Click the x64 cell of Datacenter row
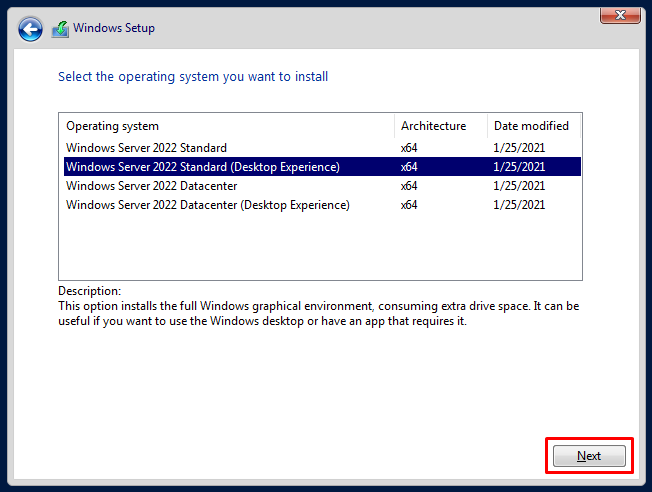The height and width of the screenshot is (492, 652). tap(409, 186)
